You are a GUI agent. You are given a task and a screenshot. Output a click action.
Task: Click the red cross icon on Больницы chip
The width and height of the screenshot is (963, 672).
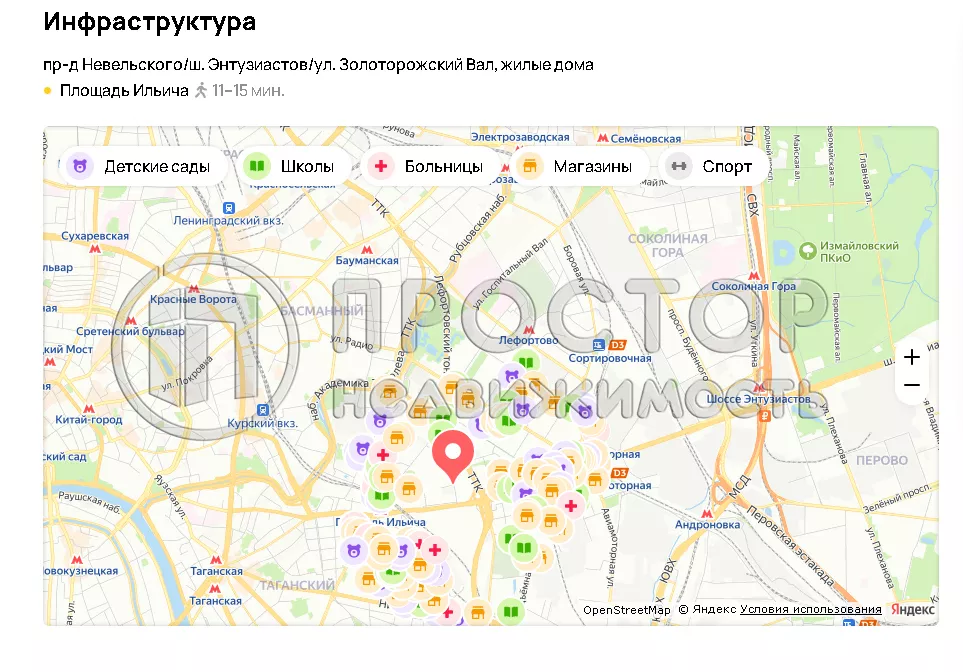click(381, 166)
